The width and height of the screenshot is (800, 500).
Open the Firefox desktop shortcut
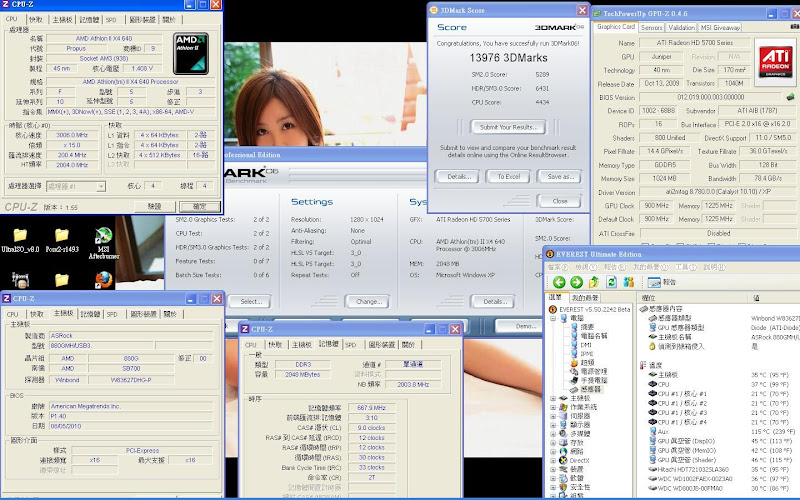click(104, 280)
